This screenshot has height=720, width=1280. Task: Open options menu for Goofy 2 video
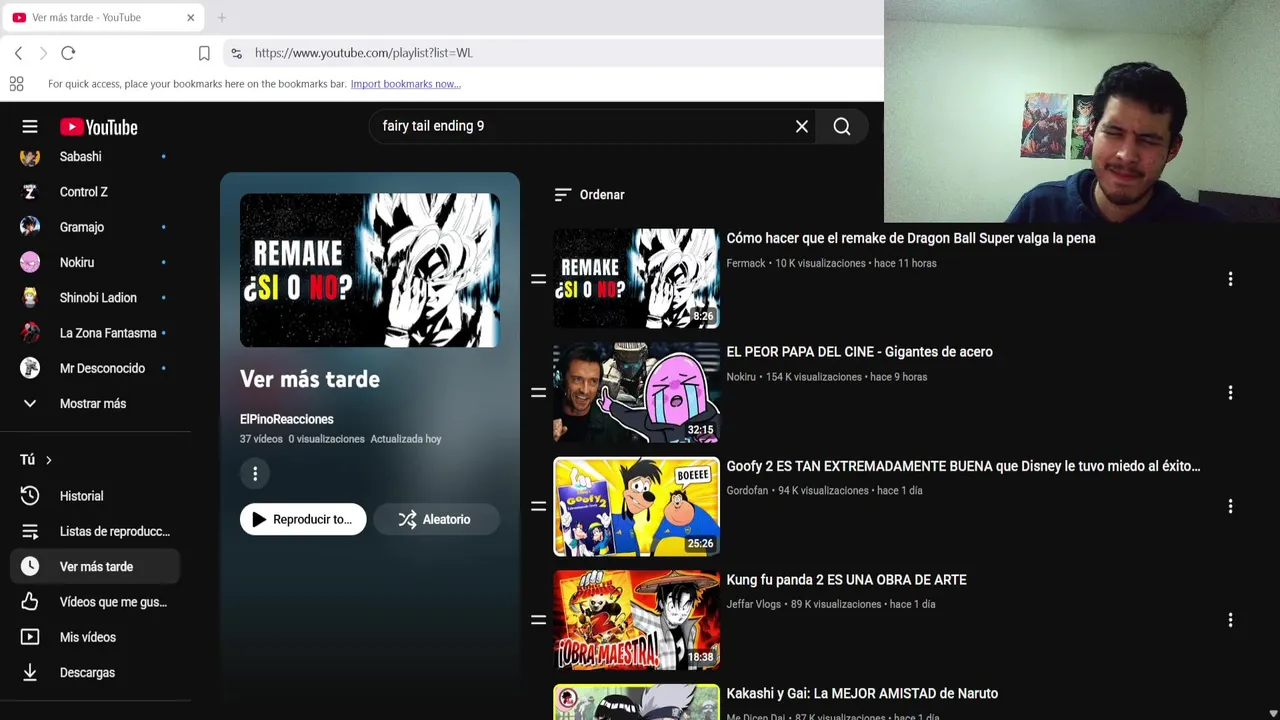(x=1230, y=507)
